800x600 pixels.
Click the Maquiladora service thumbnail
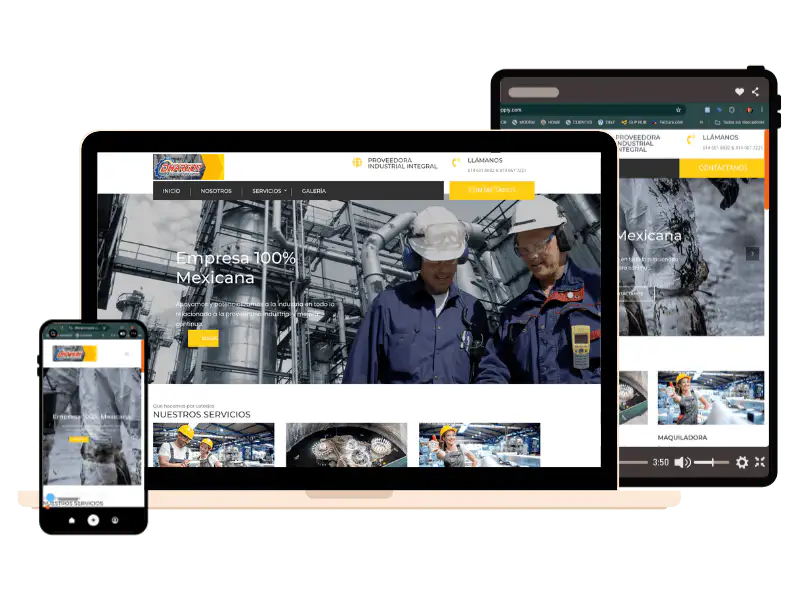click(711, 397)
